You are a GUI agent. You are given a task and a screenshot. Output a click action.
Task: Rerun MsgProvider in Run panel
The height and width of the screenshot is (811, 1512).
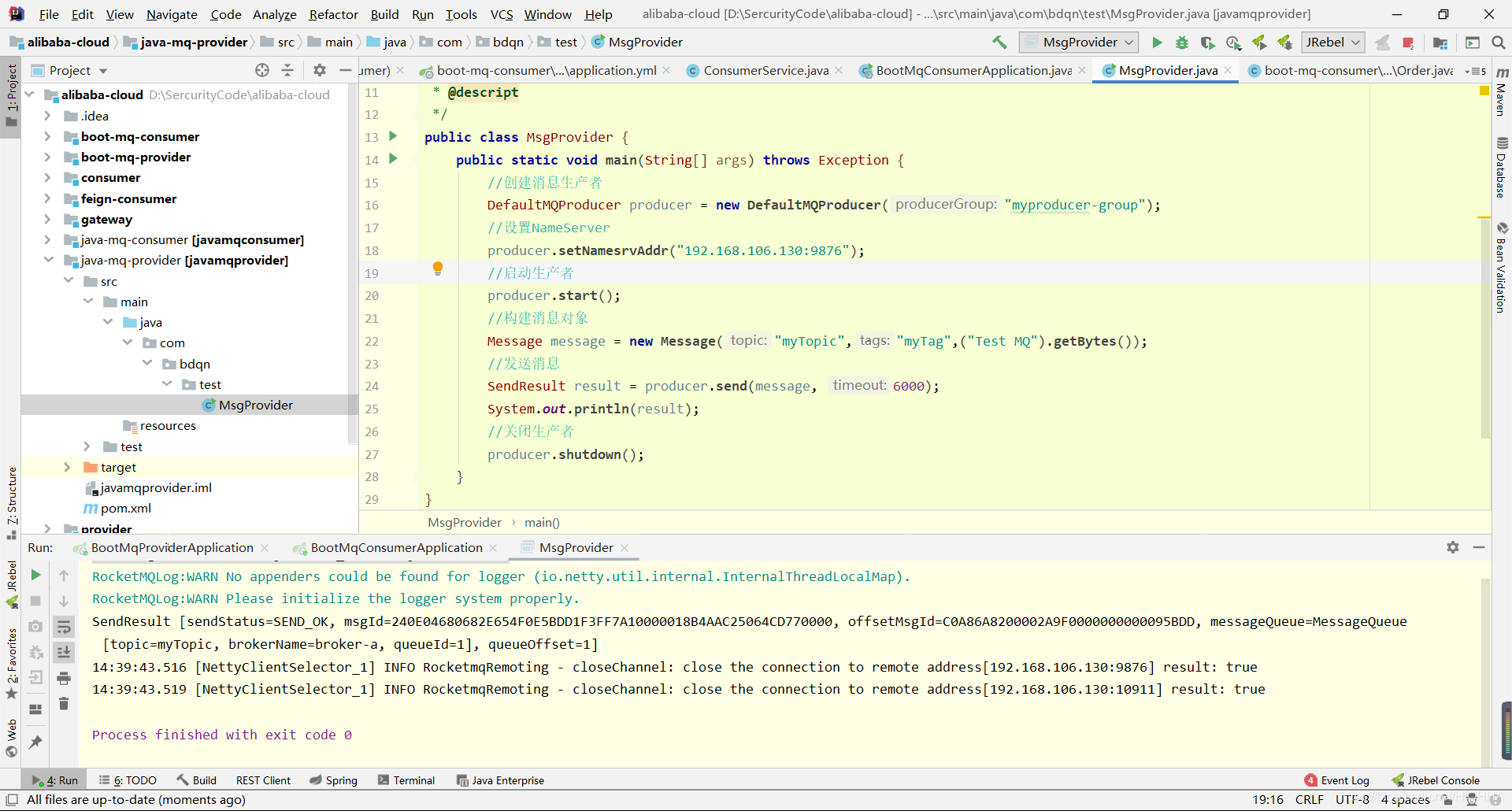pyautogui.click(x=35, y=576)
